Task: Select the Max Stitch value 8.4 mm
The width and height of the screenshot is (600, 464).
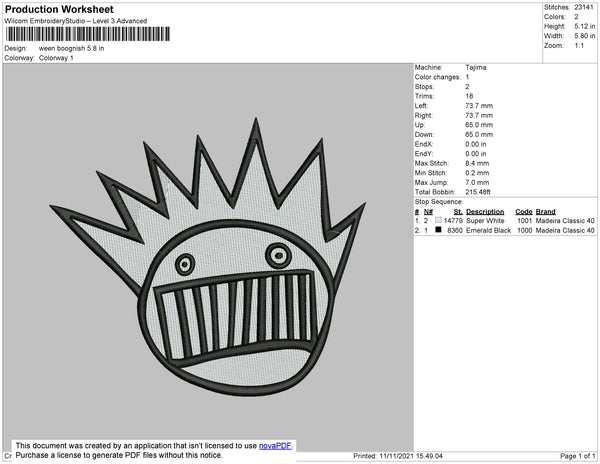Action: (x=477, y=163)
